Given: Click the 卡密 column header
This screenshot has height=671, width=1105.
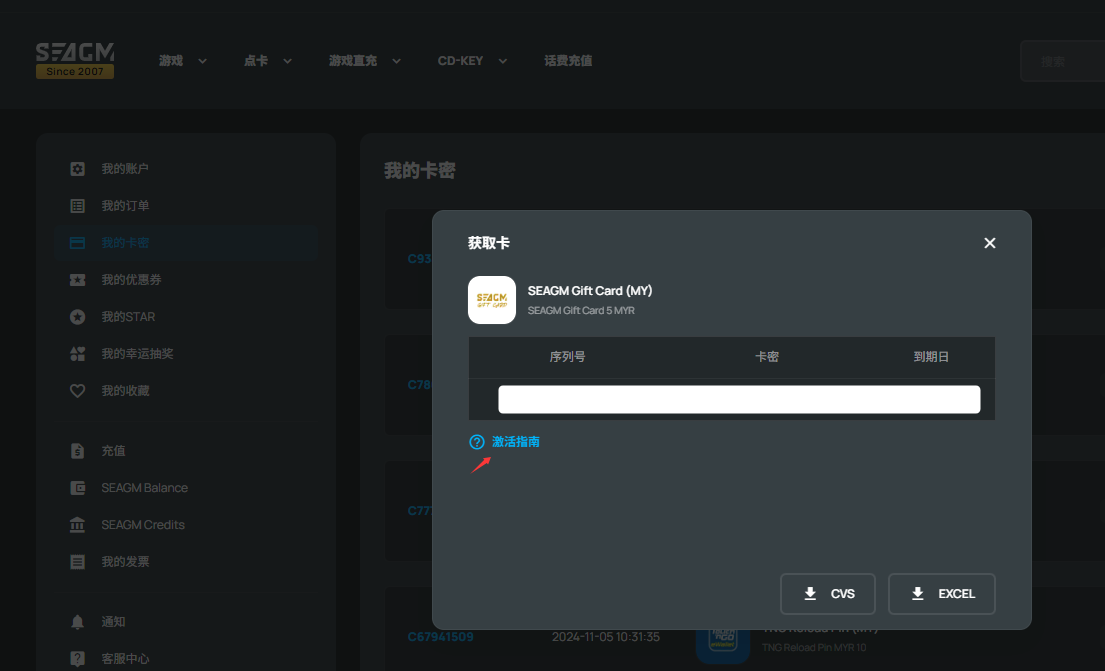Looking at the screenshot, I should point(767,357).
